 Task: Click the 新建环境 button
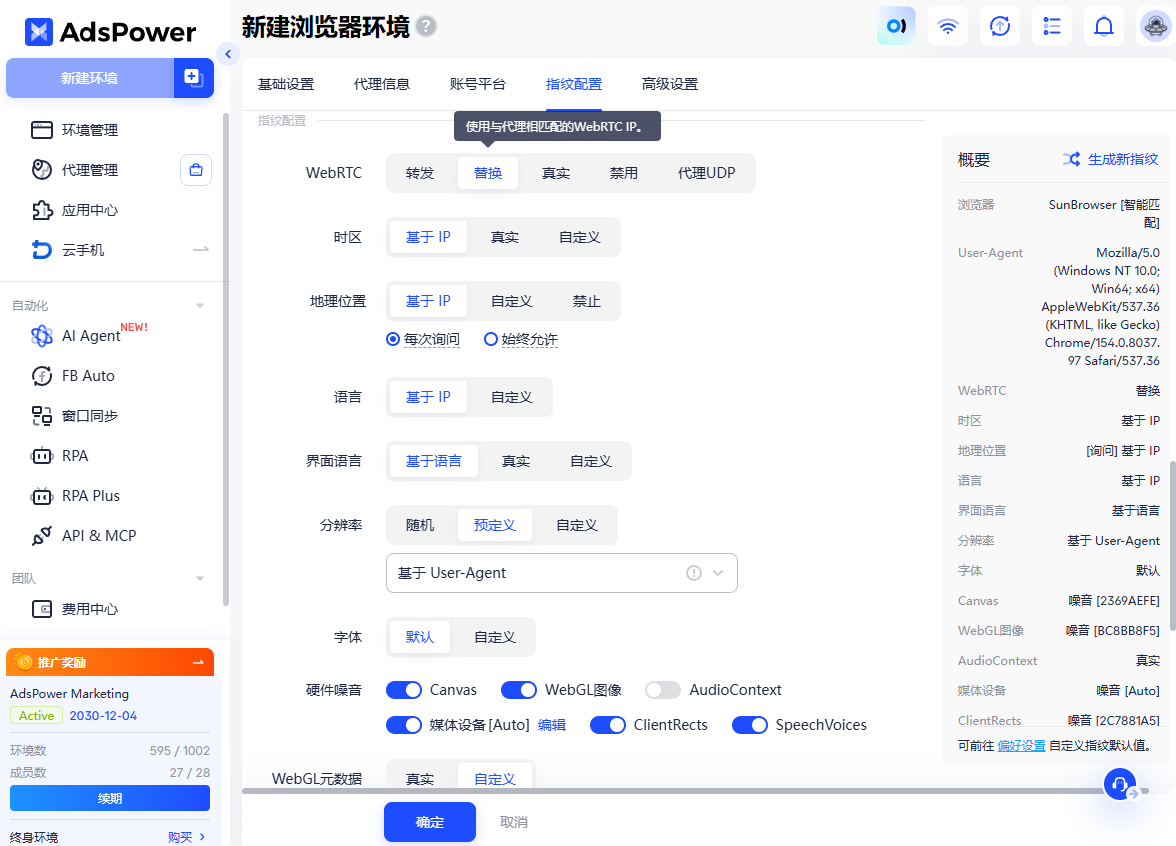tap(90, 78)
